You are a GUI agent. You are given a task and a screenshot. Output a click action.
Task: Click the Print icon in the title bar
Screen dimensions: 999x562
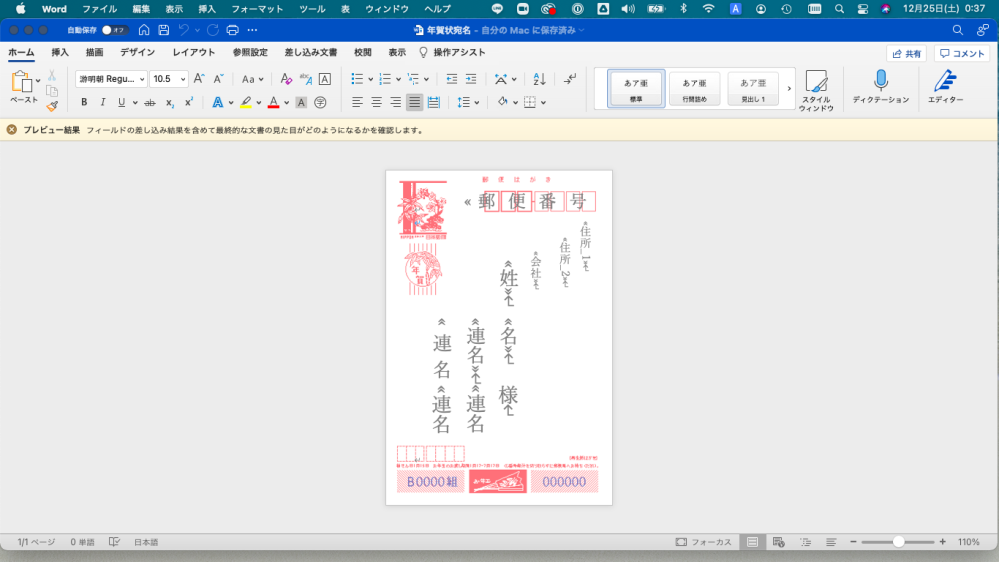(x=233, y=30)
